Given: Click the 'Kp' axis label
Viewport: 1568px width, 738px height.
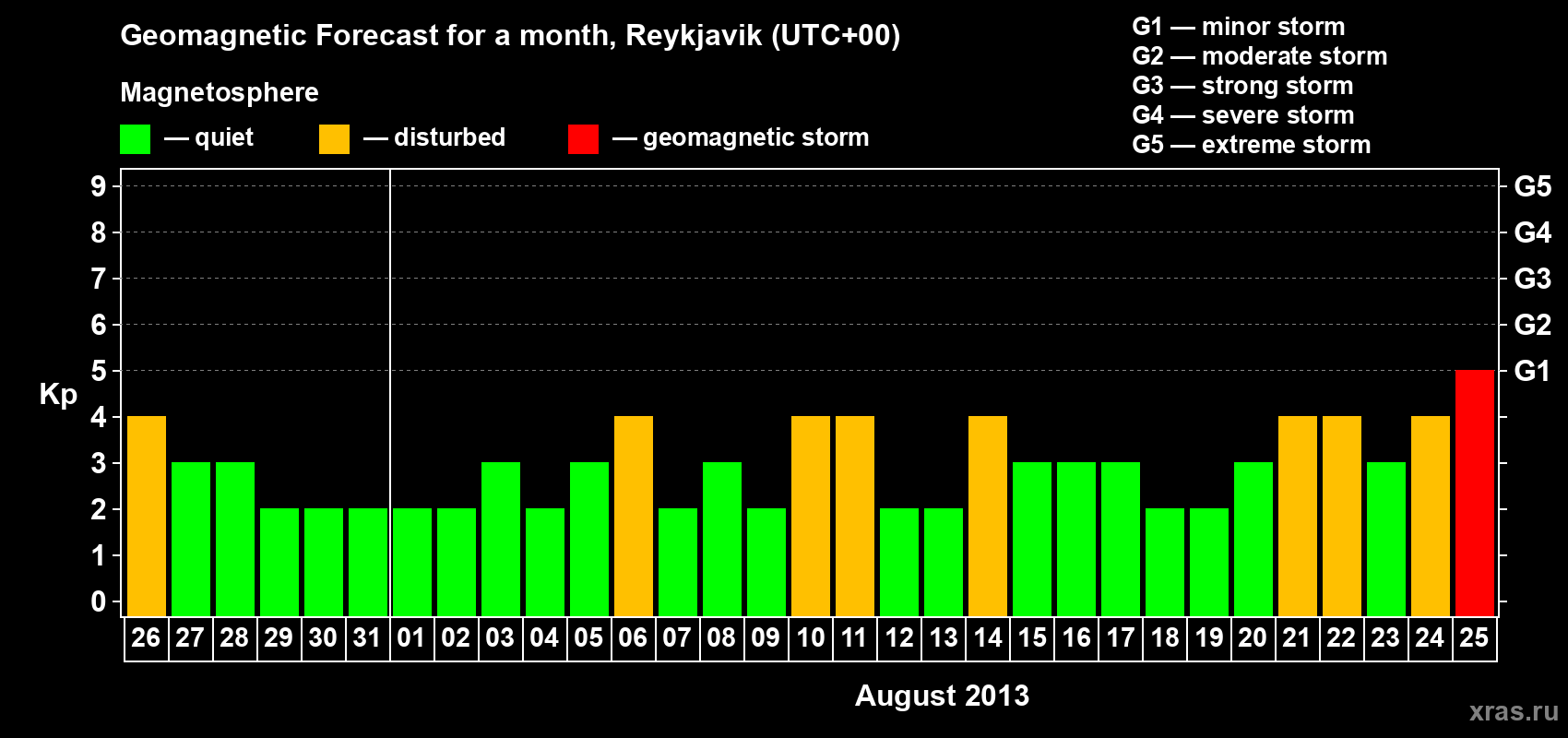Looking at the screenshot, I should (x=58, y=395).
